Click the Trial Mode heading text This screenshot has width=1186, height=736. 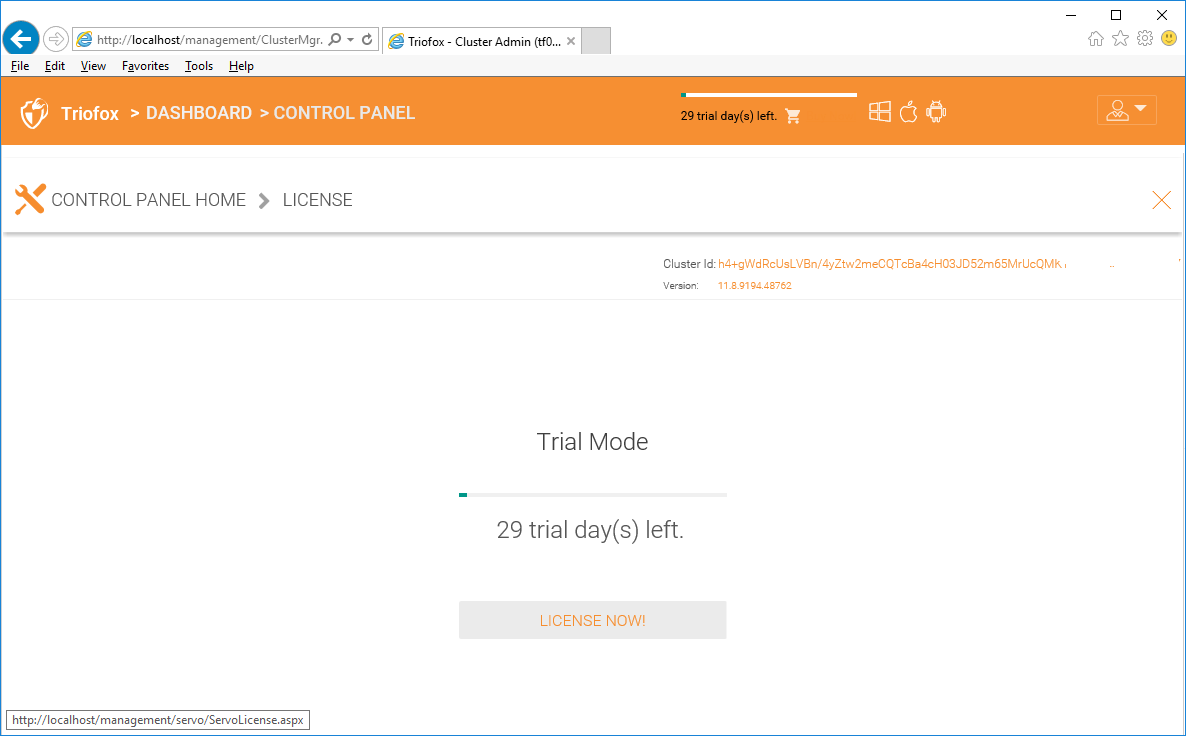592,442
